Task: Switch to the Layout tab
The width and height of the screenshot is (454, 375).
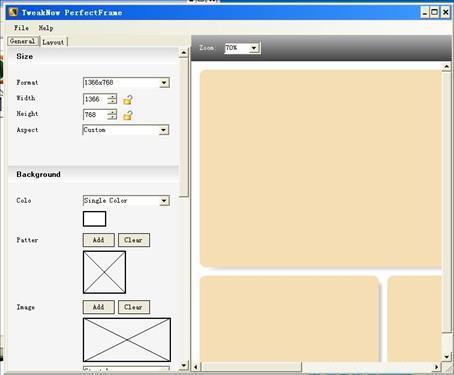Action: tap(53, 42)
